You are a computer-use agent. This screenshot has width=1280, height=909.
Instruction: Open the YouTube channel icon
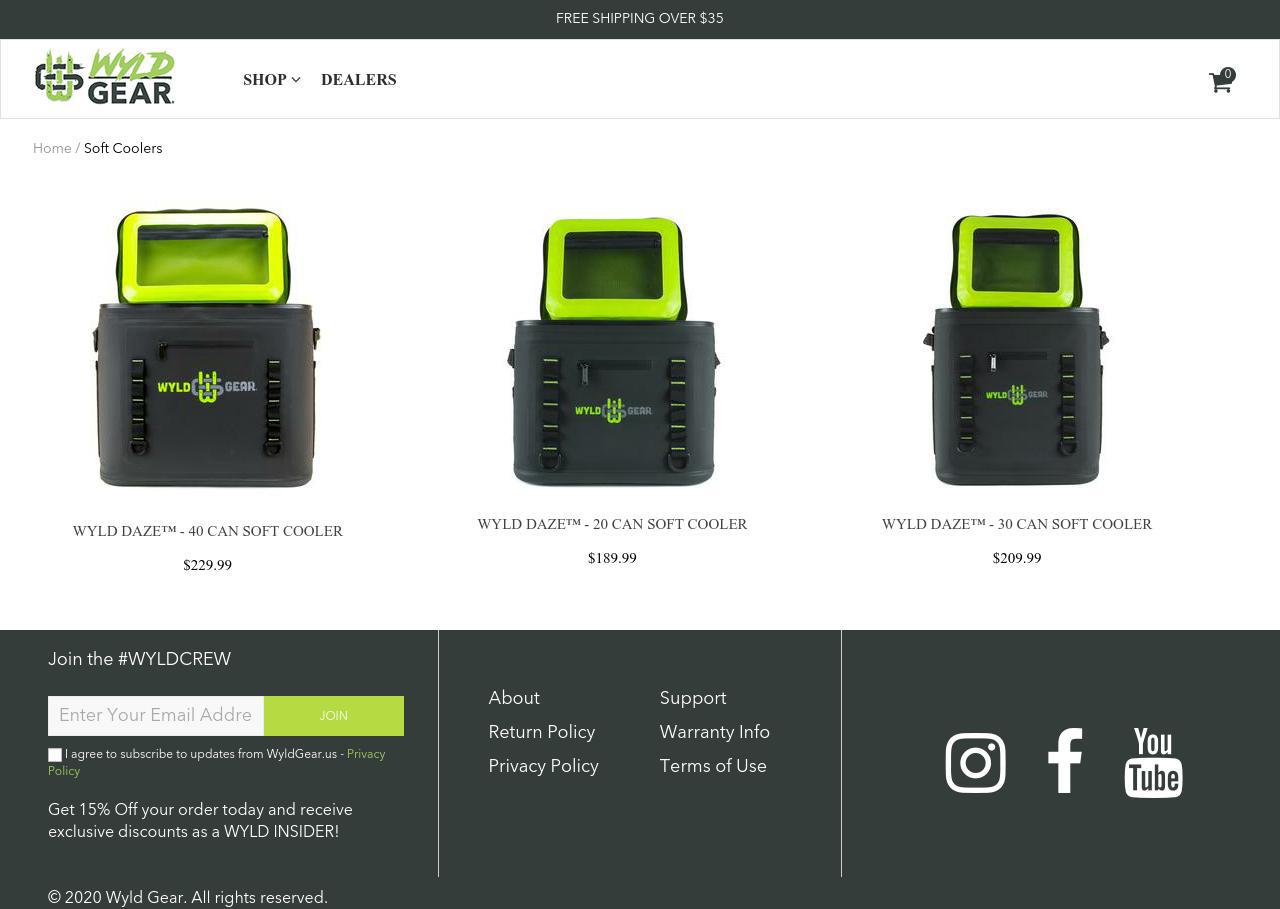click(x=1153, y=763)
